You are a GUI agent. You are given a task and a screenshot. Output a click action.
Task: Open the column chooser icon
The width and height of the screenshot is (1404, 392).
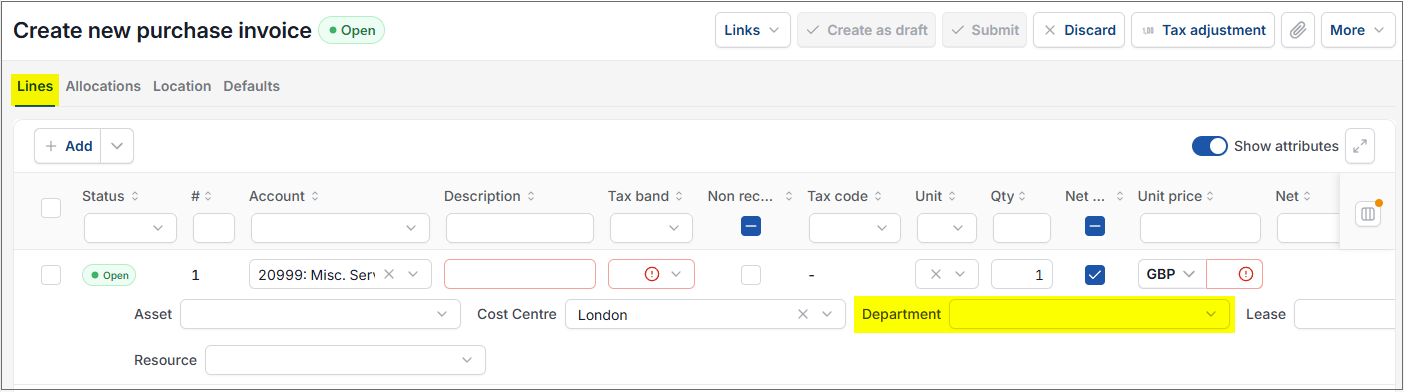click(1368, 214)
